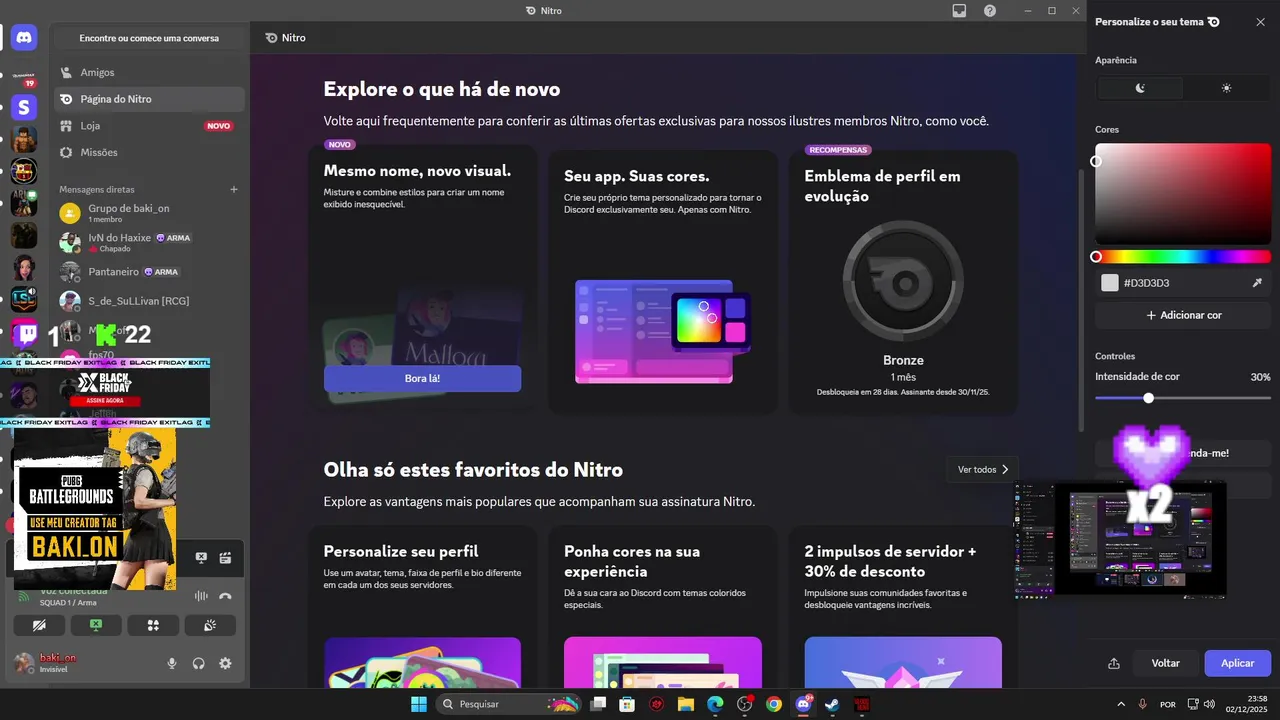Open the Seu app. Suas cores. card

(663, 280)
